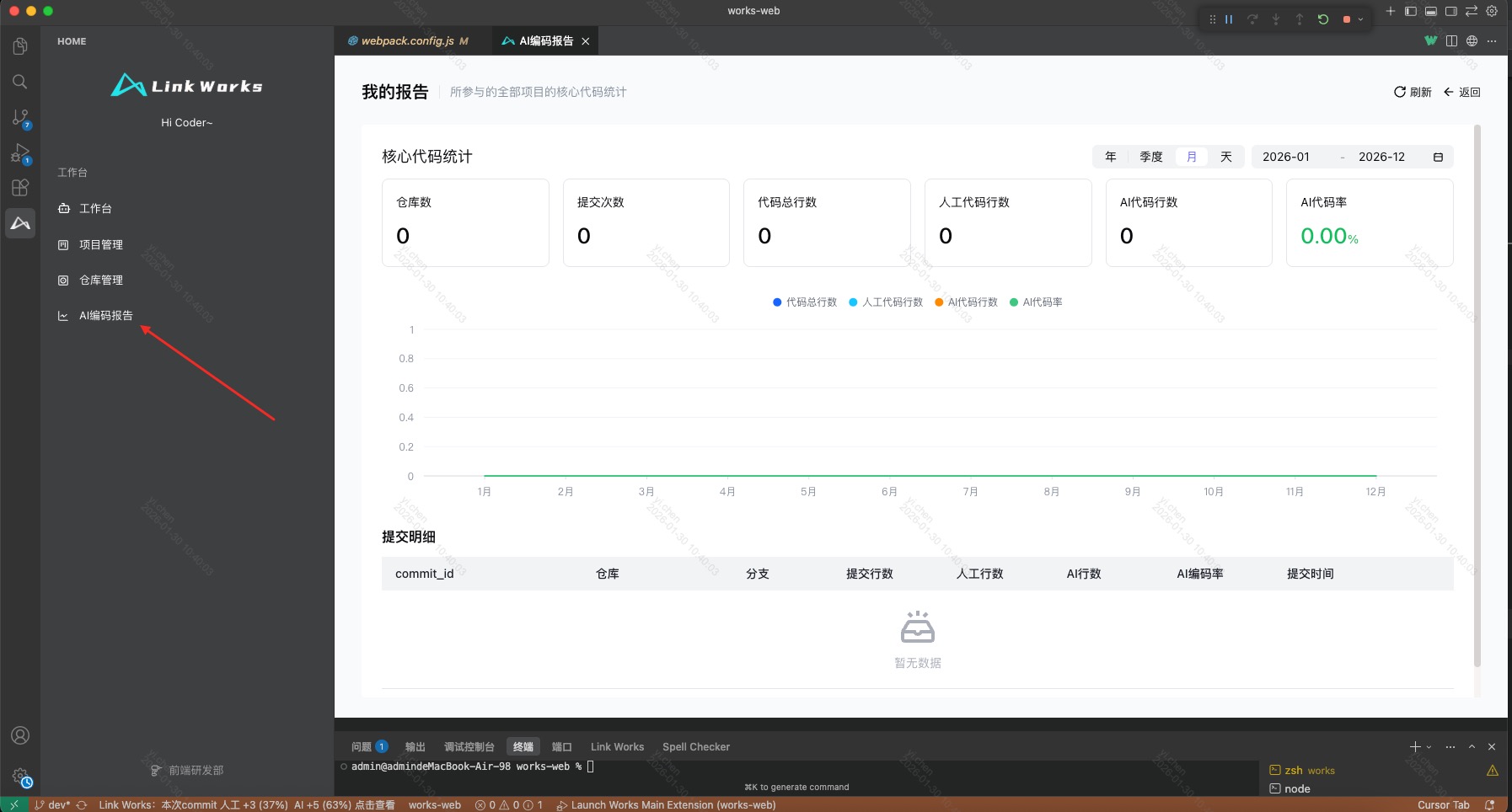This screenshot has width=1512, height=812.
Task: Open the AI编码报告 sidebar entry
Action: 105,315
